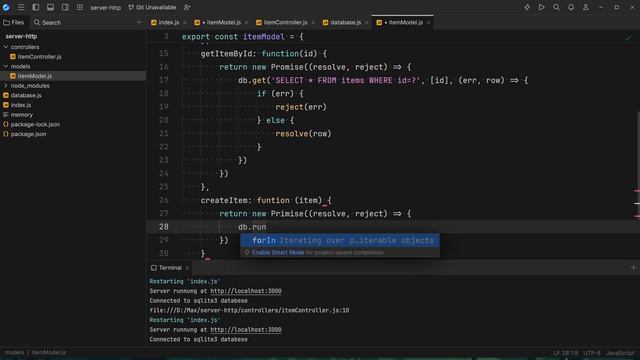Close the first itemModel.js tab
Viewport: 640px width, 360px height.
[x=247, y=22]
